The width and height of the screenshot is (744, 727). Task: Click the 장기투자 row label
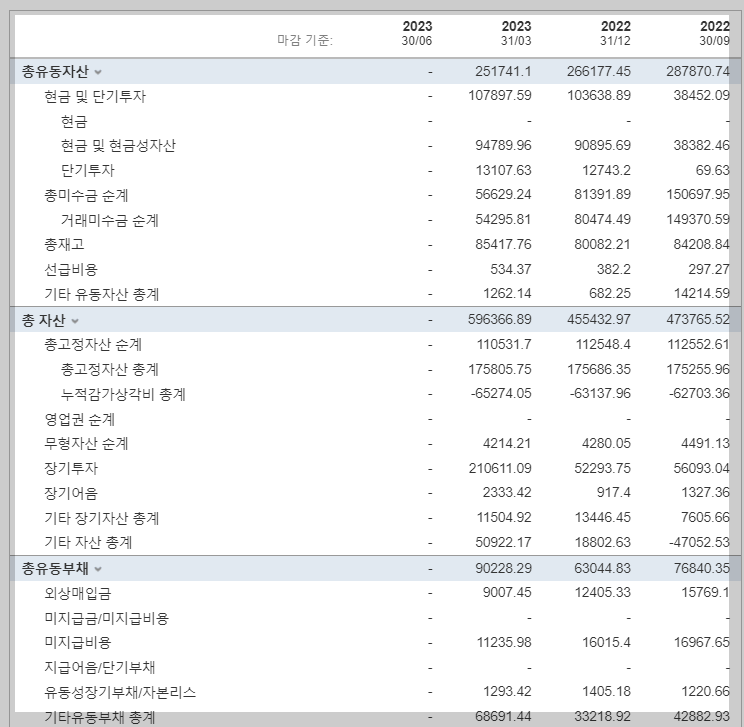pyautogui.click(x=71, y=468)
